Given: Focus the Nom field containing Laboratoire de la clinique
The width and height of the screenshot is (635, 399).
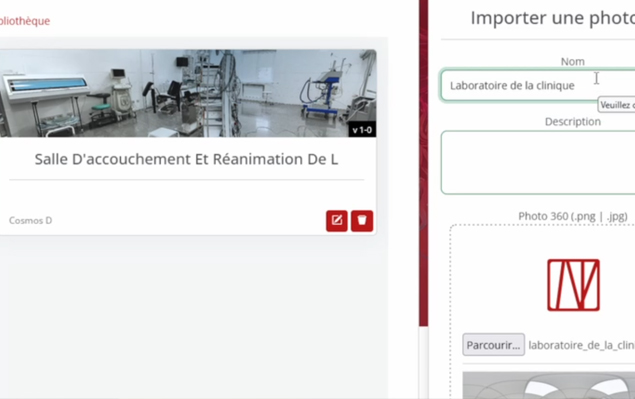Looking at the screenshot, I should click(538, 85).
